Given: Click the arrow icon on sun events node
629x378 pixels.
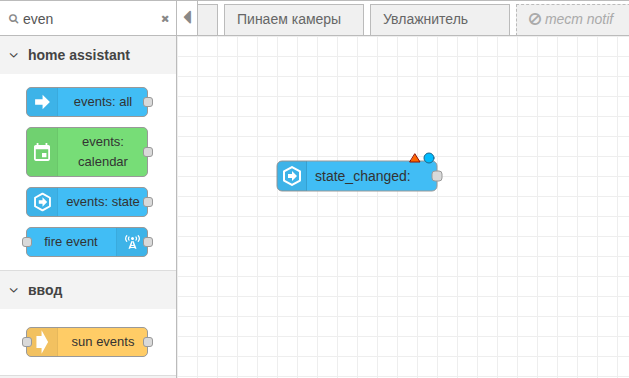Looking at the screenshot, I should (x=42, y=342).
